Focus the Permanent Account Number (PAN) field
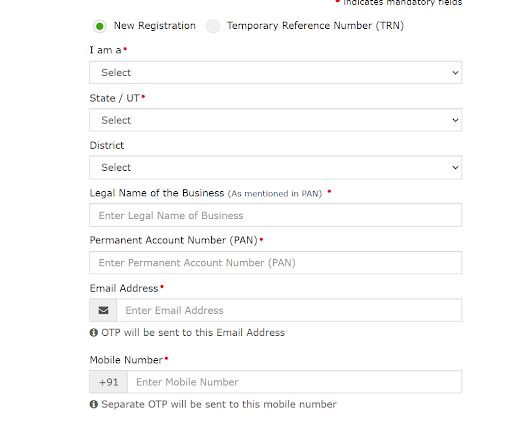This screenshot has width=512, height=422. coord(276,263)
